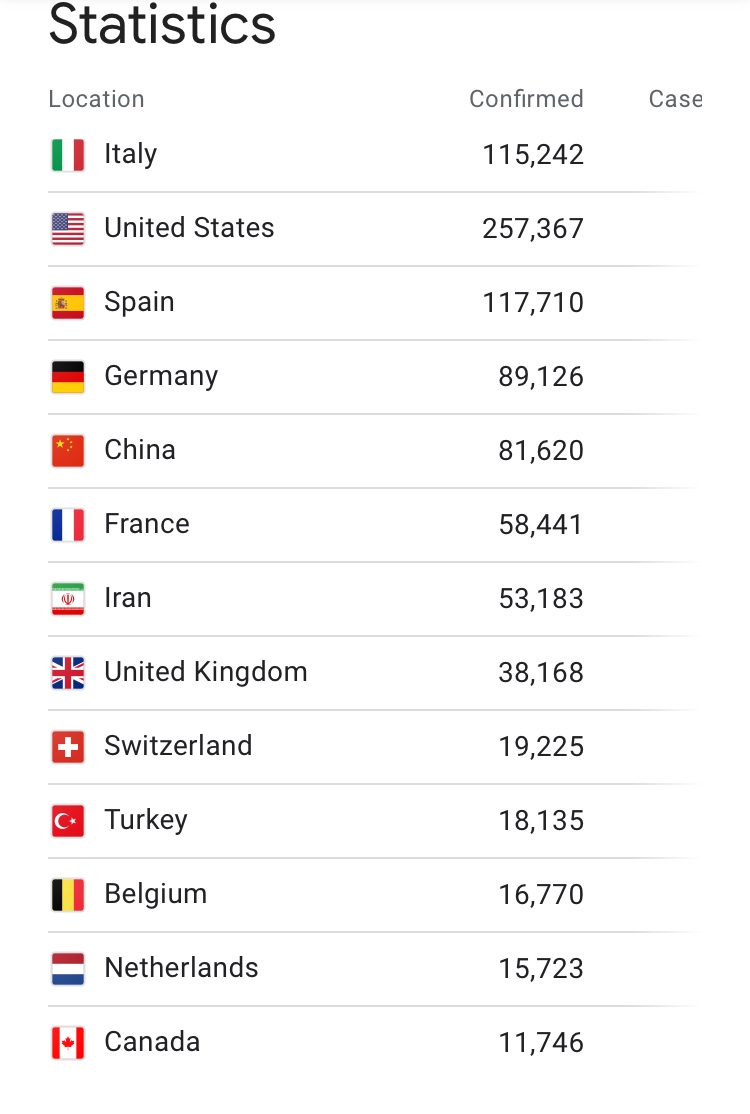Click the Iran flag icon
Screen dimensions: 750x1114
pos(68,599)
